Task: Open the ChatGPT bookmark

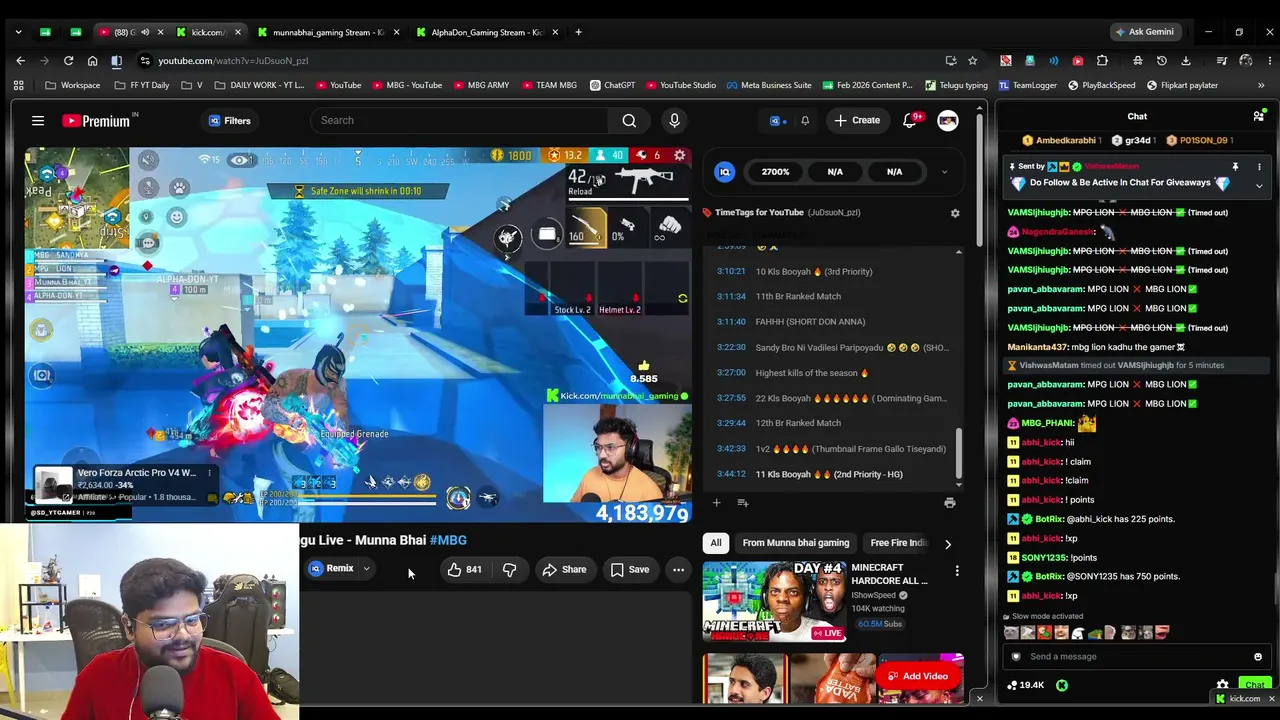Action: 612,85
